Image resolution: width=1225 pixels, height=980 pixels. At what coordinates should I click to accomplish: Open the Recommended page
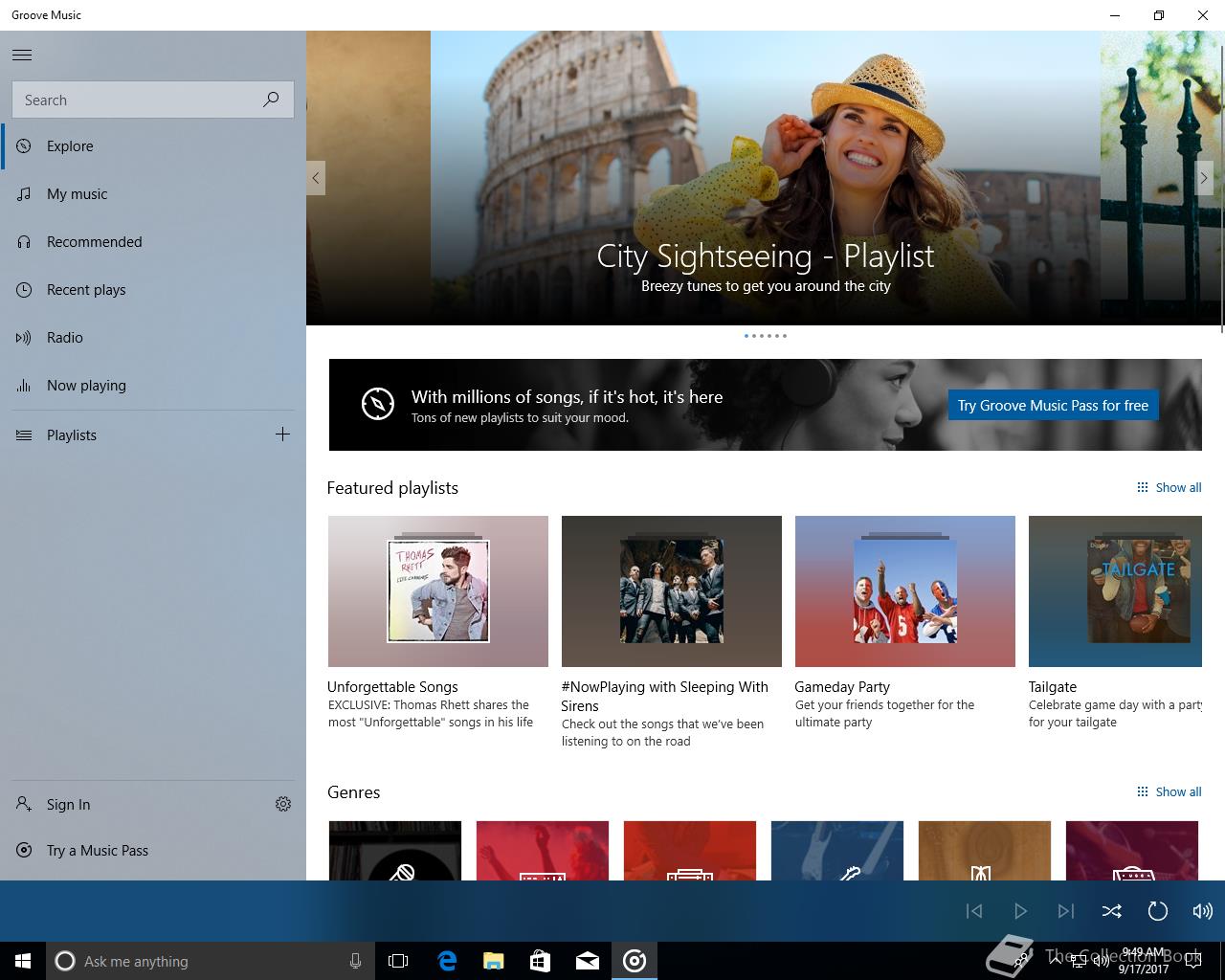pos(153,242)
